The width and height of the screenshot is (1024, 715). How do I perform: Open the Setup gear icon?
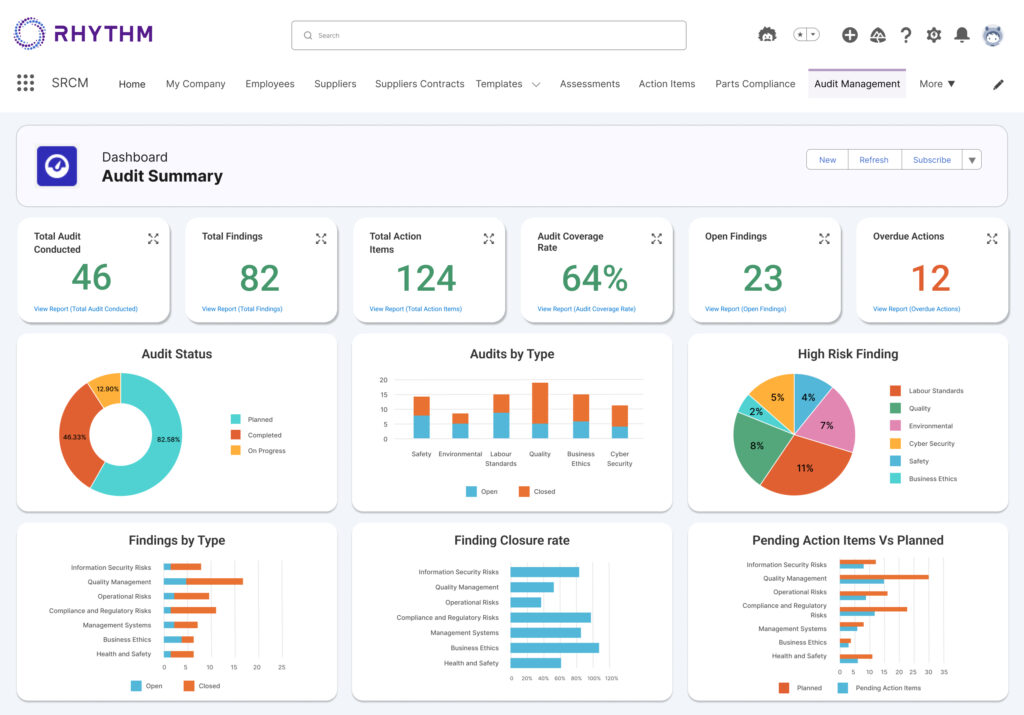934,35
